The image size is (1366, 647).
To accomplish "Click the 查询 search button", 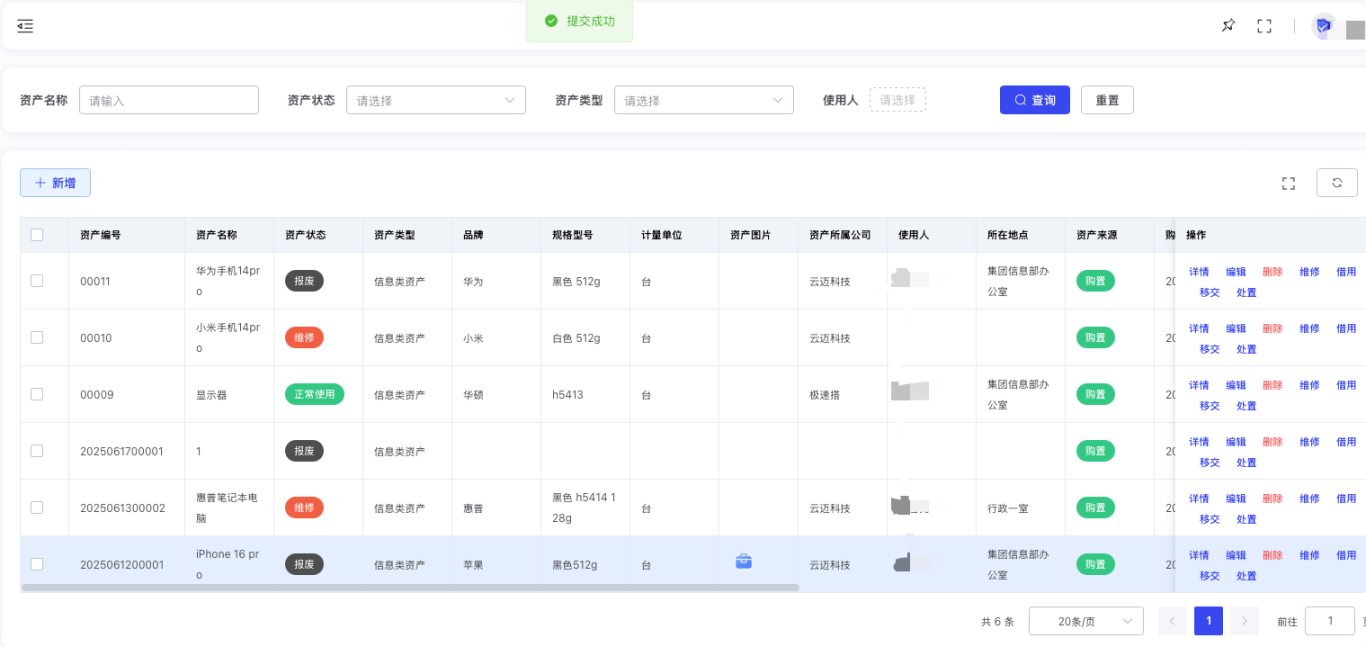I will (x=1035, y=100).
